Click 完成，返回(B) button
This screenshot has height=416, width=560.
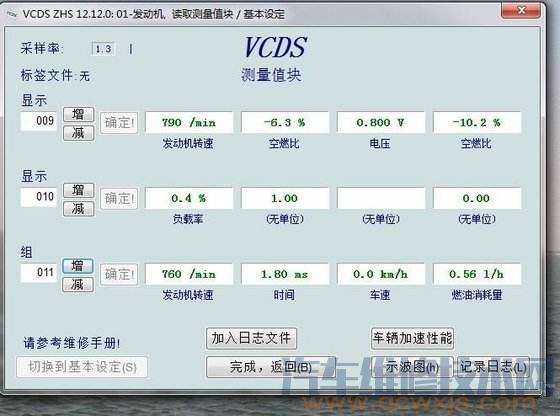click(271, 367)
